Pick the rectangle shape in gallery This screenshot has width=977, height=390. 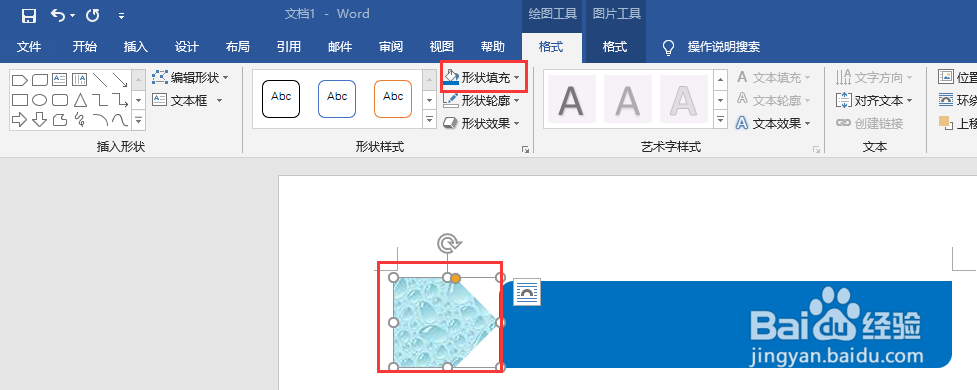point(20,100)
